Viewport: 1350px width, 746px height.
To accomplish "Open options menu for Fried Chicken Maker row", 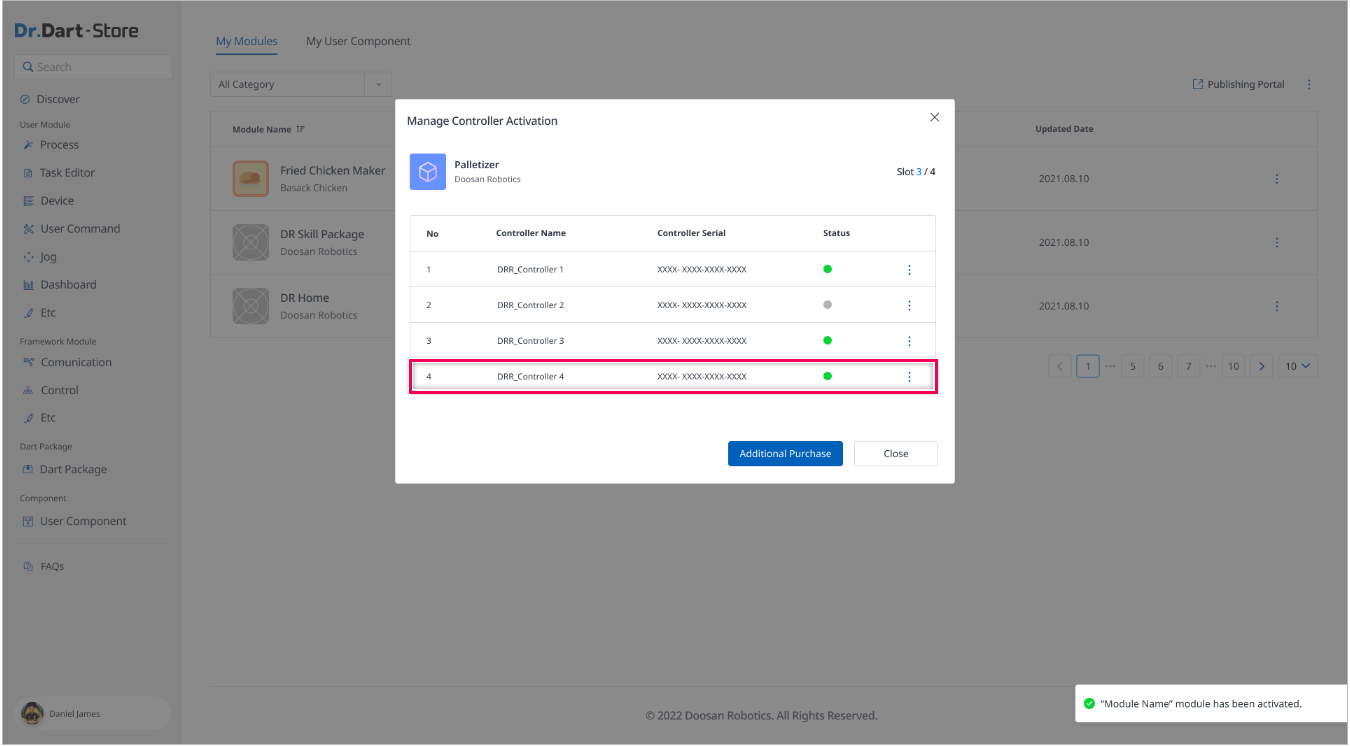I will tap(1277, 179).
